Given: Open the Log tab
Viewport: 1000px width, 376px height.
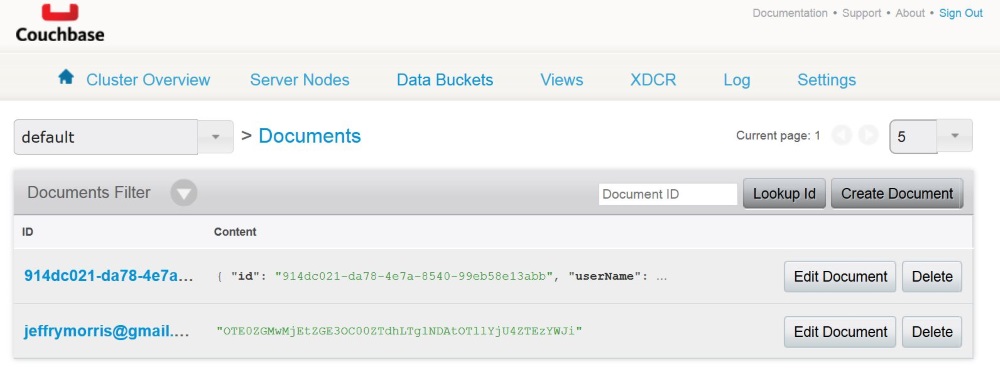Looking at the screenshot, I should [x=737, y=80].
